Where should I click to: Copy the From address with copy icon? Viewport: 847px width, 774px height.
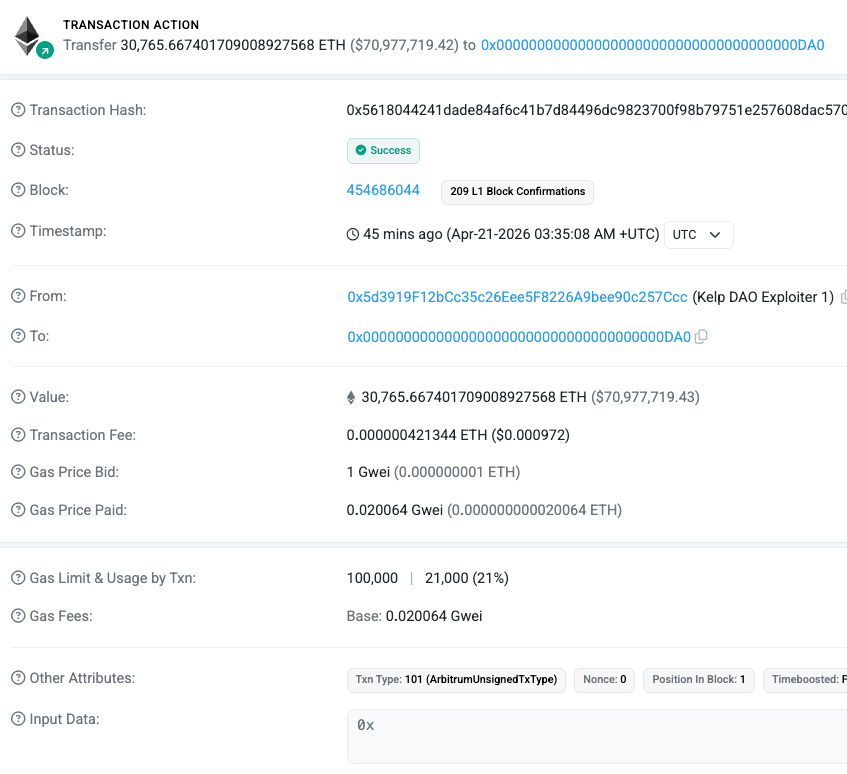tap(844, 297)
